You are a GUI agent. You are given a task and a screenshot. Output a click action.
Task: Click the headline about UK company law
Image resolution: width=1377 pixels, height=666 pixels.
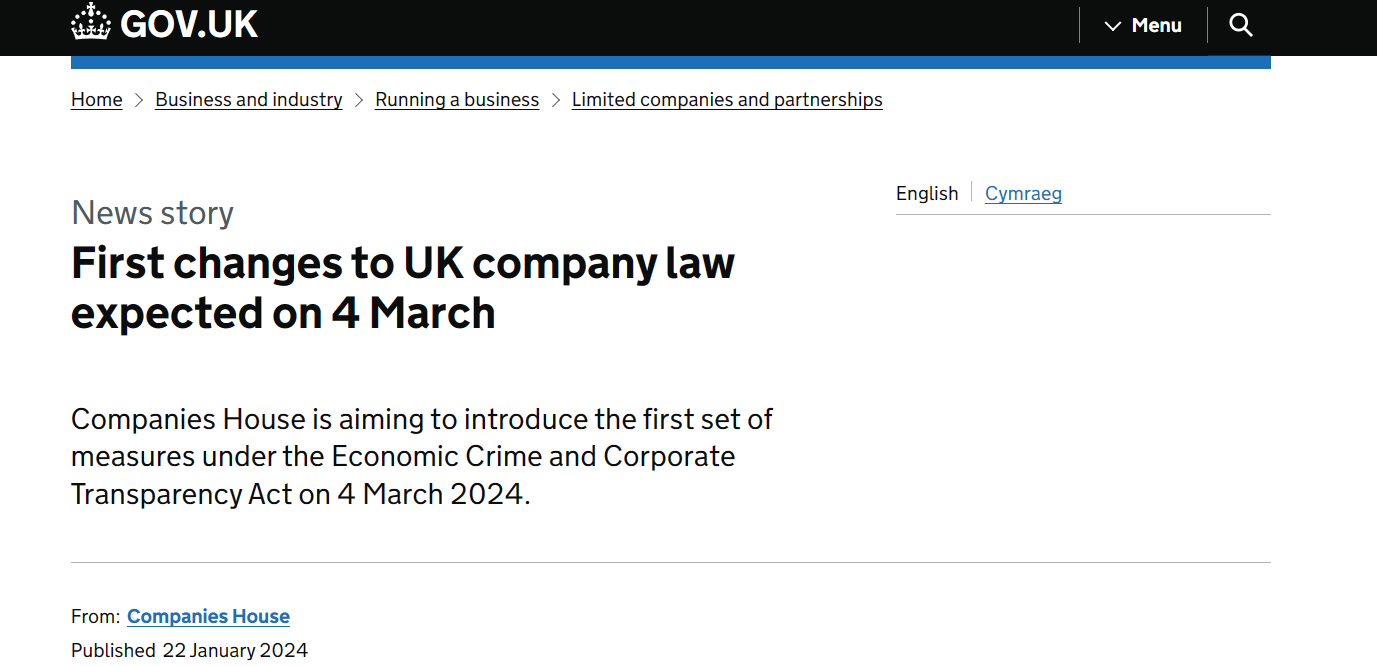403,288
